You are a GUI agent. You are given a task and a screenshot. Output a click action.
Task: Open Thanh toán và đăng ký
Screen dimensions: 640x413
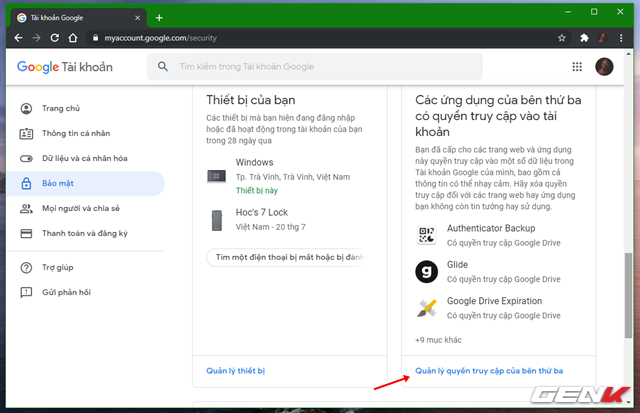tap(86, 233)
